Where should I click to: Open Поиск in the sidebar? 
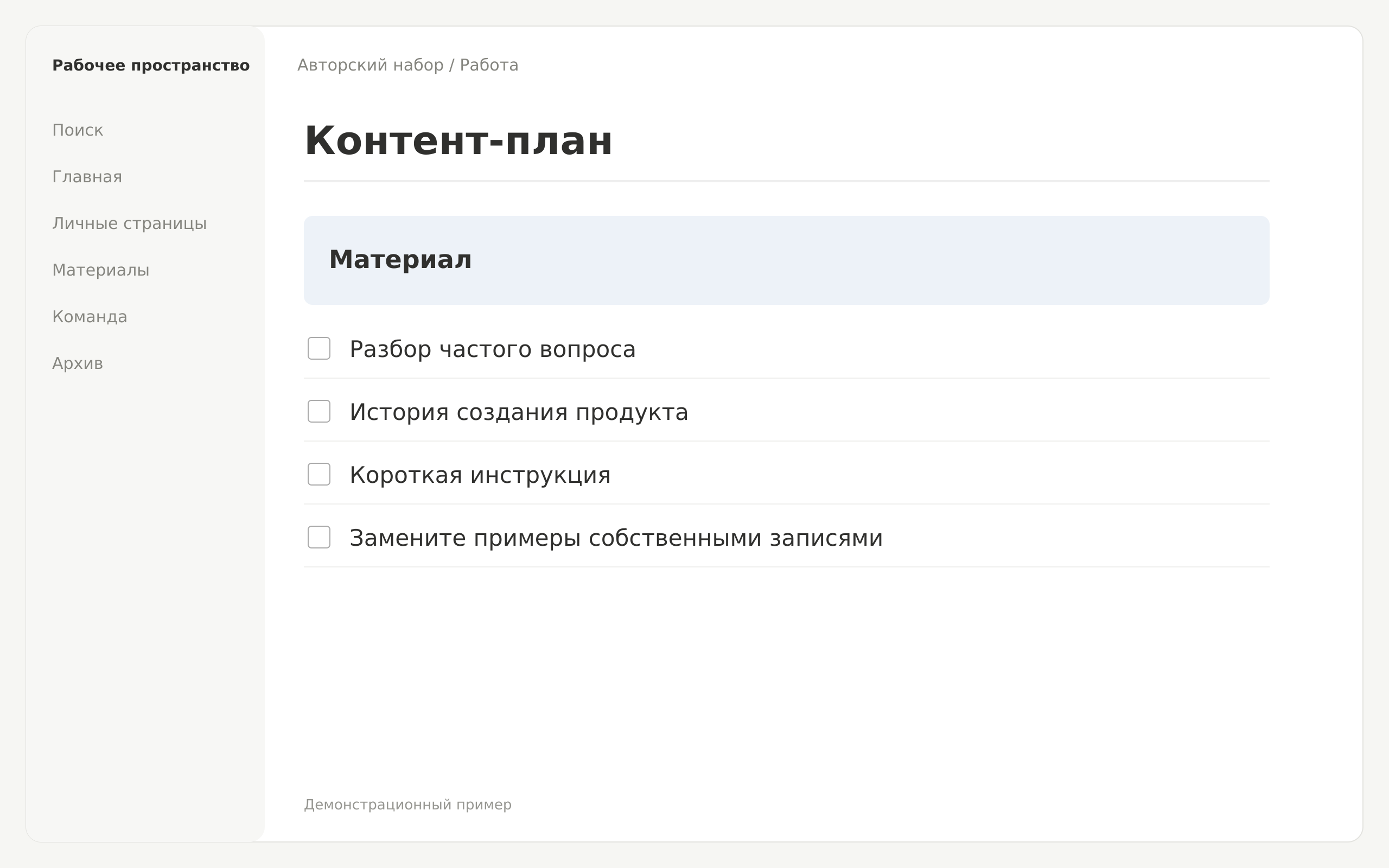pyautogui.click(x=78, y=130)
